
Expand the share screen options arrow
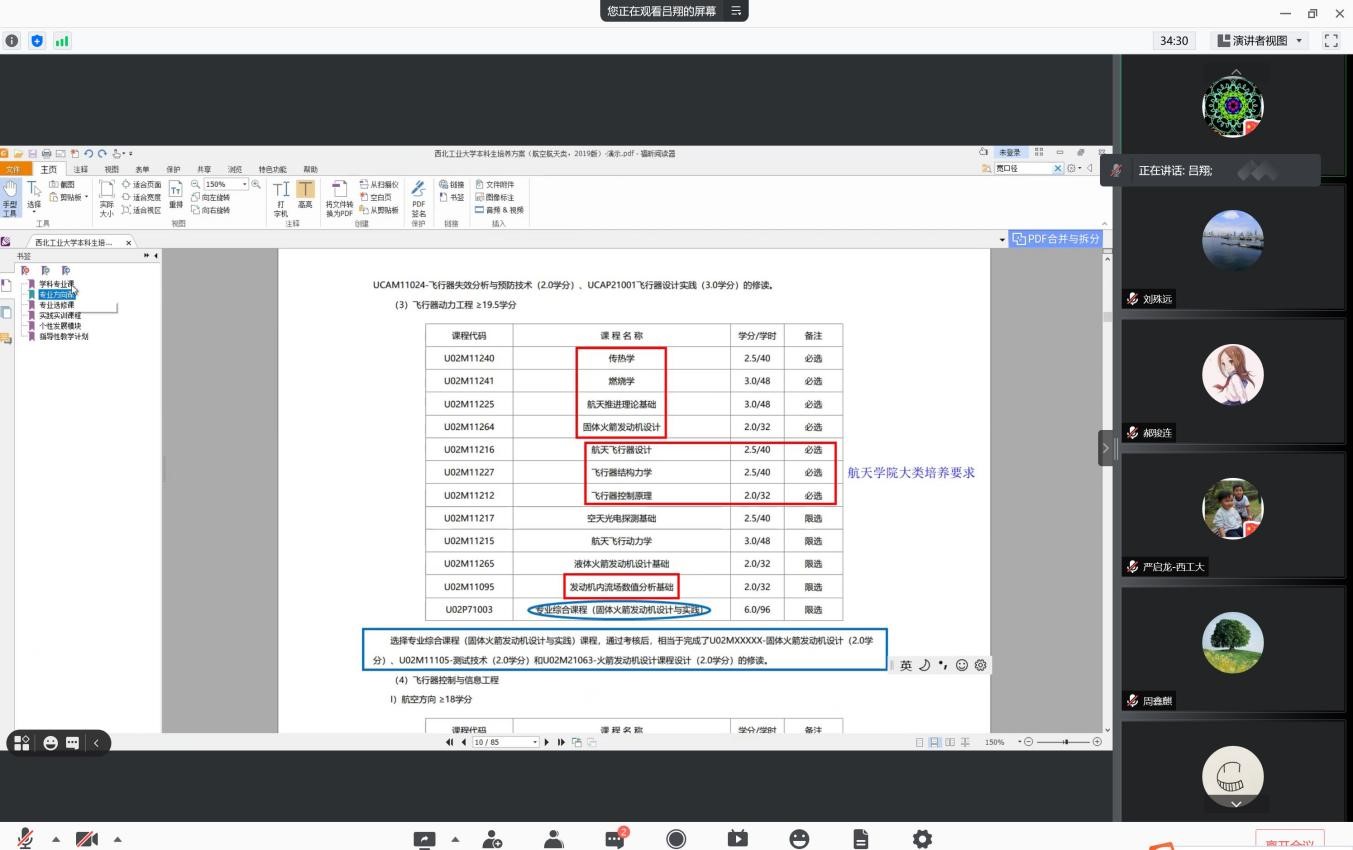click(x=456, y=839)
